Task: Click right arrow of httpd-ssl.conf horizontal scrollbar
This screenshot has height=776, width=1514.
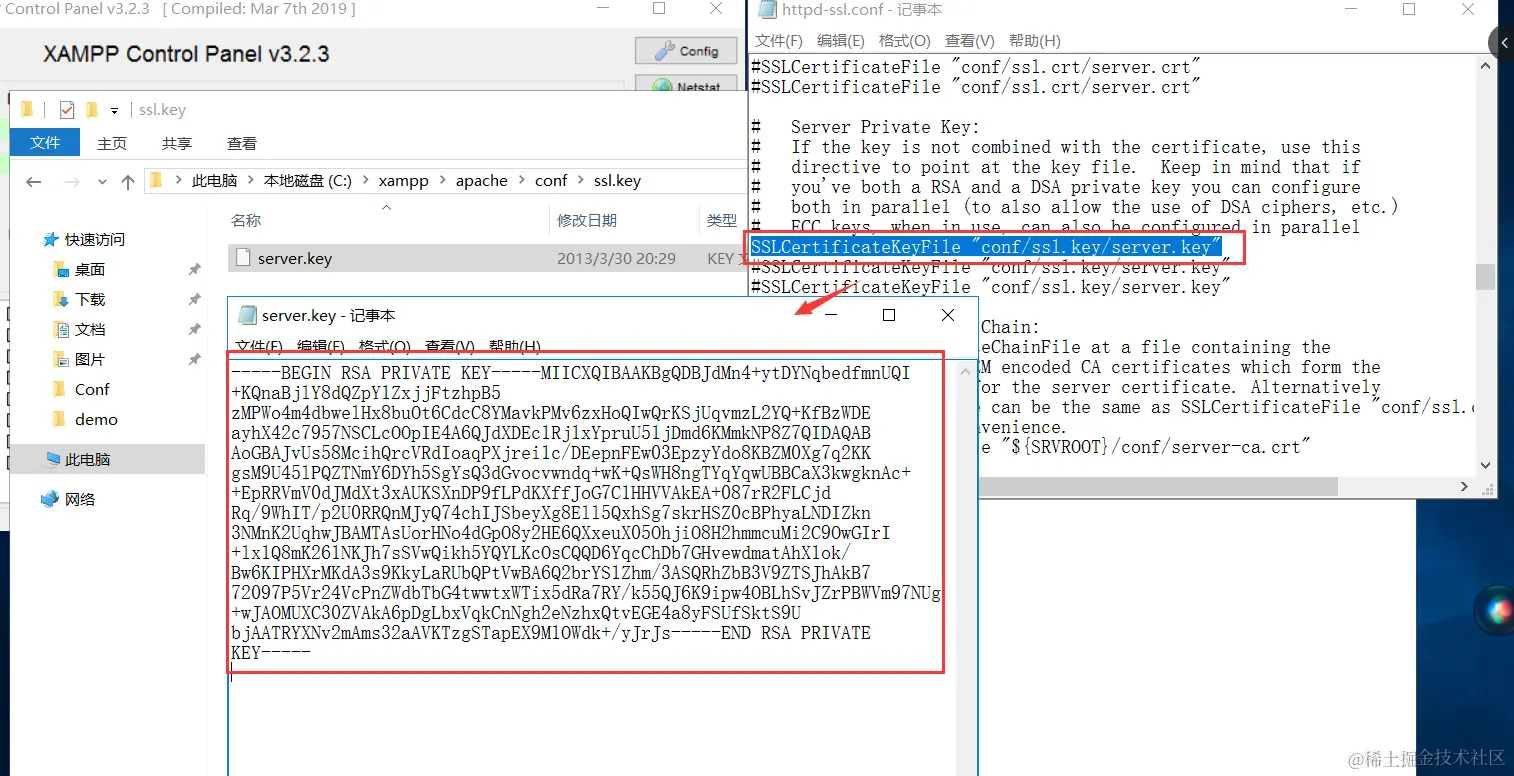Action: coord(1465,487)
